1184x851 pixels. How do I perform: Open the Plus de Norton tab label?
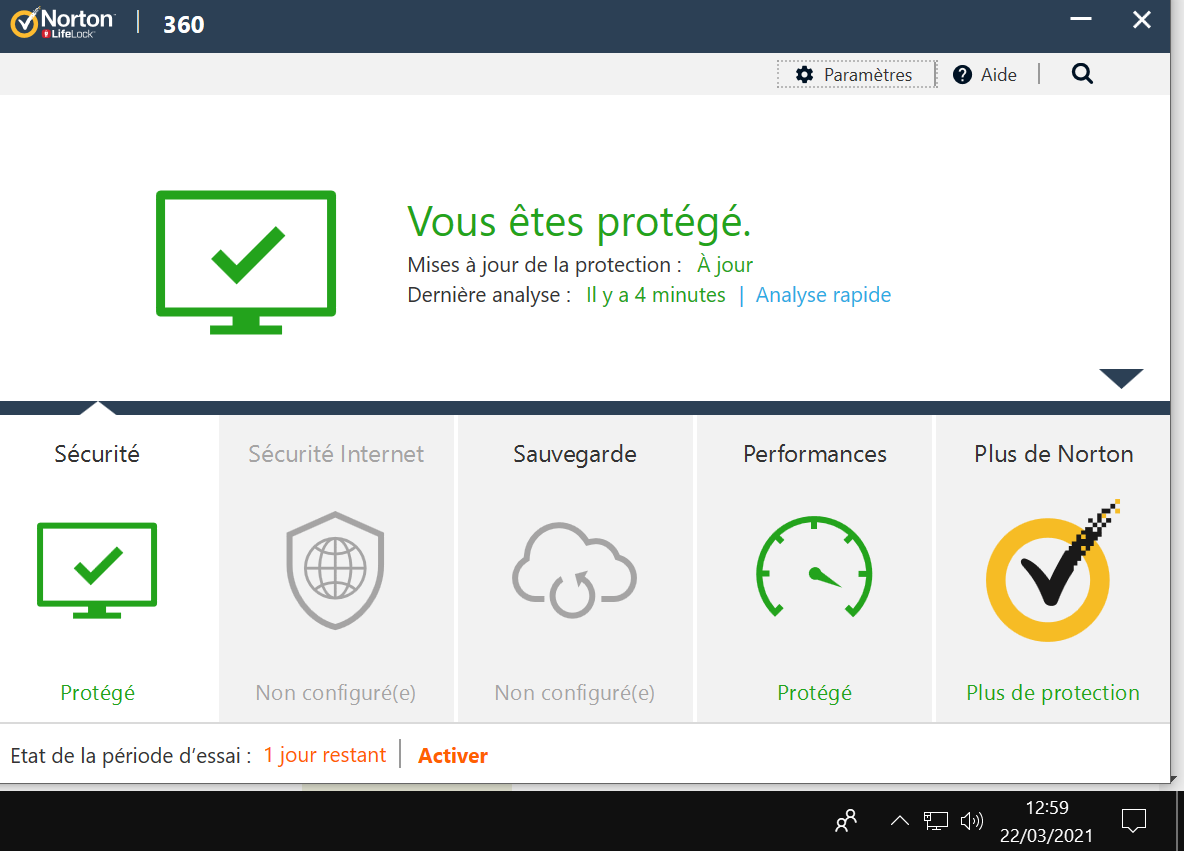[1053, 454]
